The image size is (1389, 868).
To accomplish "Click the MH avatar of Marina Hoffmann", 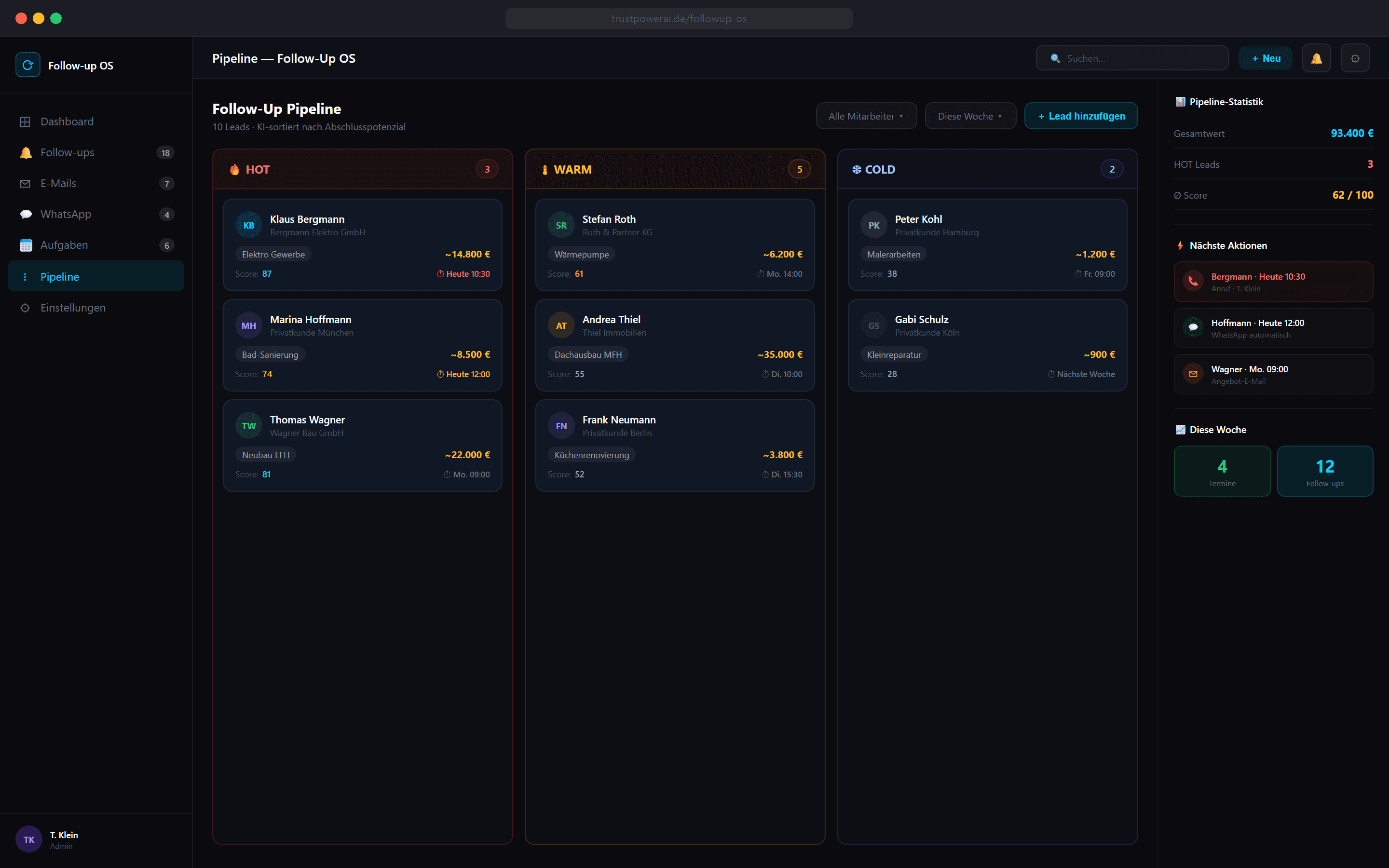I will pyautogui.click(x=248, y=325).
